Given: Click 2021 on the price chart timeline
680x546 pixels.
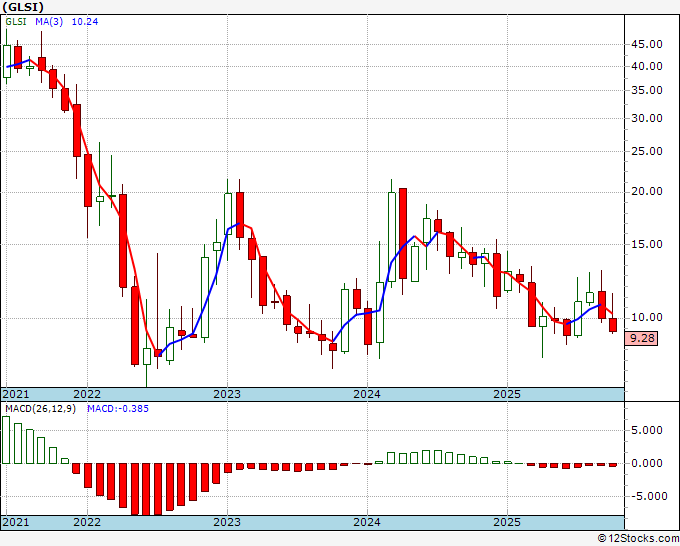Looking at the screenshot, I should point(16,394).
